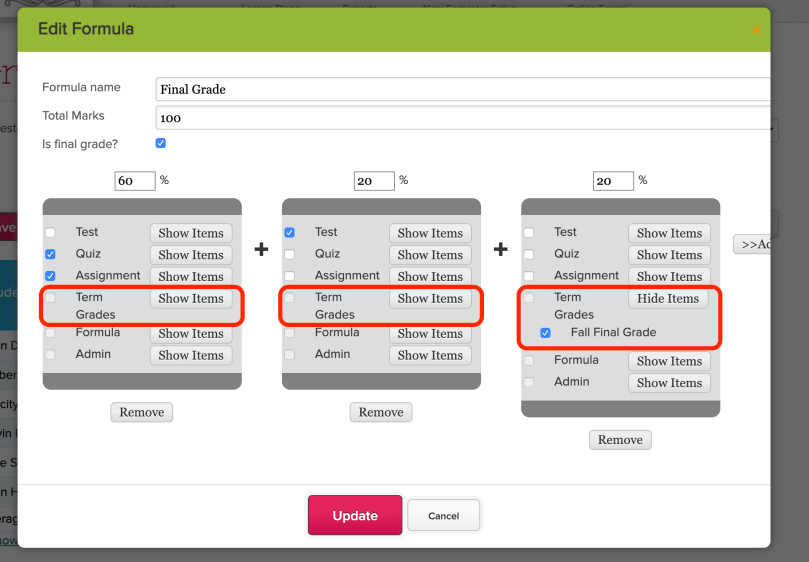Click the Update button
The height and width of the screenshot is (562, 809).
(x=354, y=516)
